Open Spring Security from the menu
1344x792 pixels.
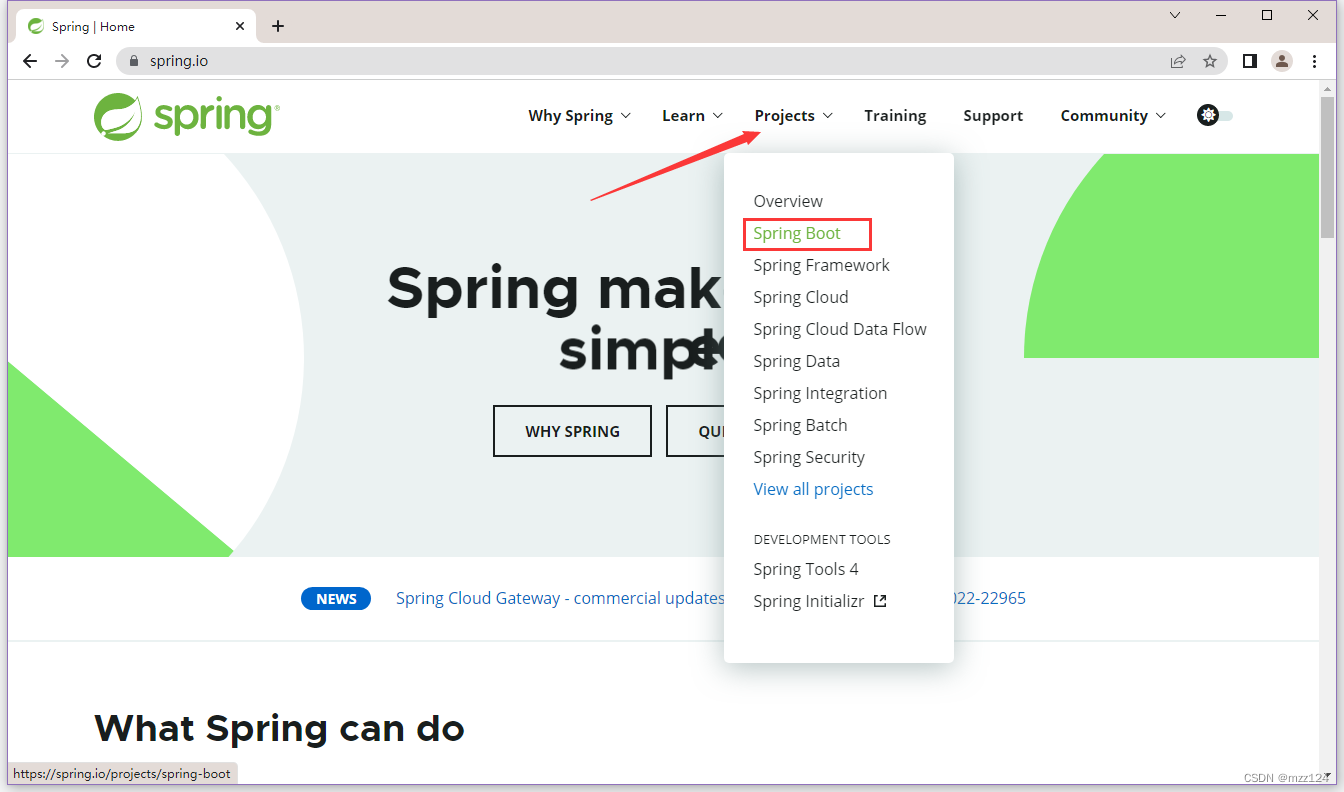point(809,457)
